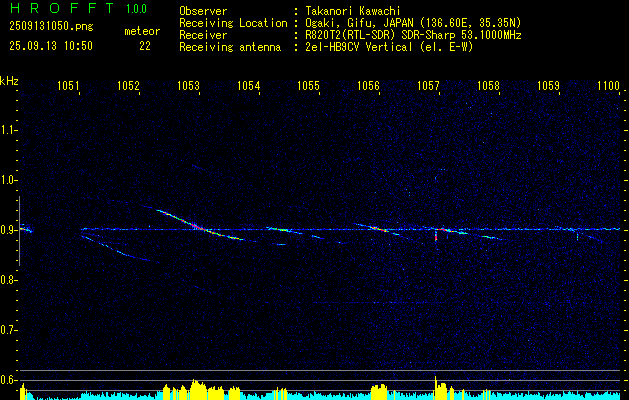This screenshot has height=400, width=629.
Task: Click the 1057 time axis label
Action: [428, 85]
